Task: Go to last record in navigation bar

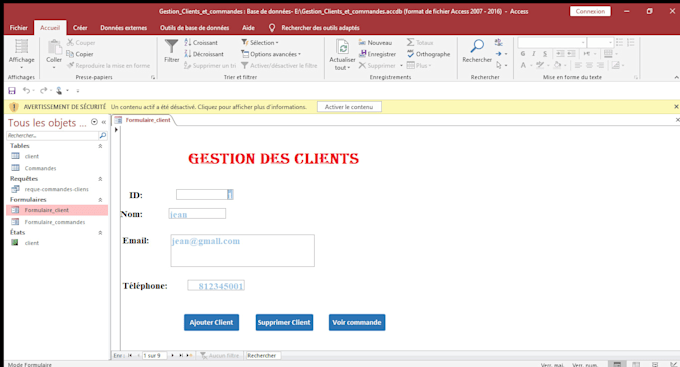Action: tap(181, 355)
